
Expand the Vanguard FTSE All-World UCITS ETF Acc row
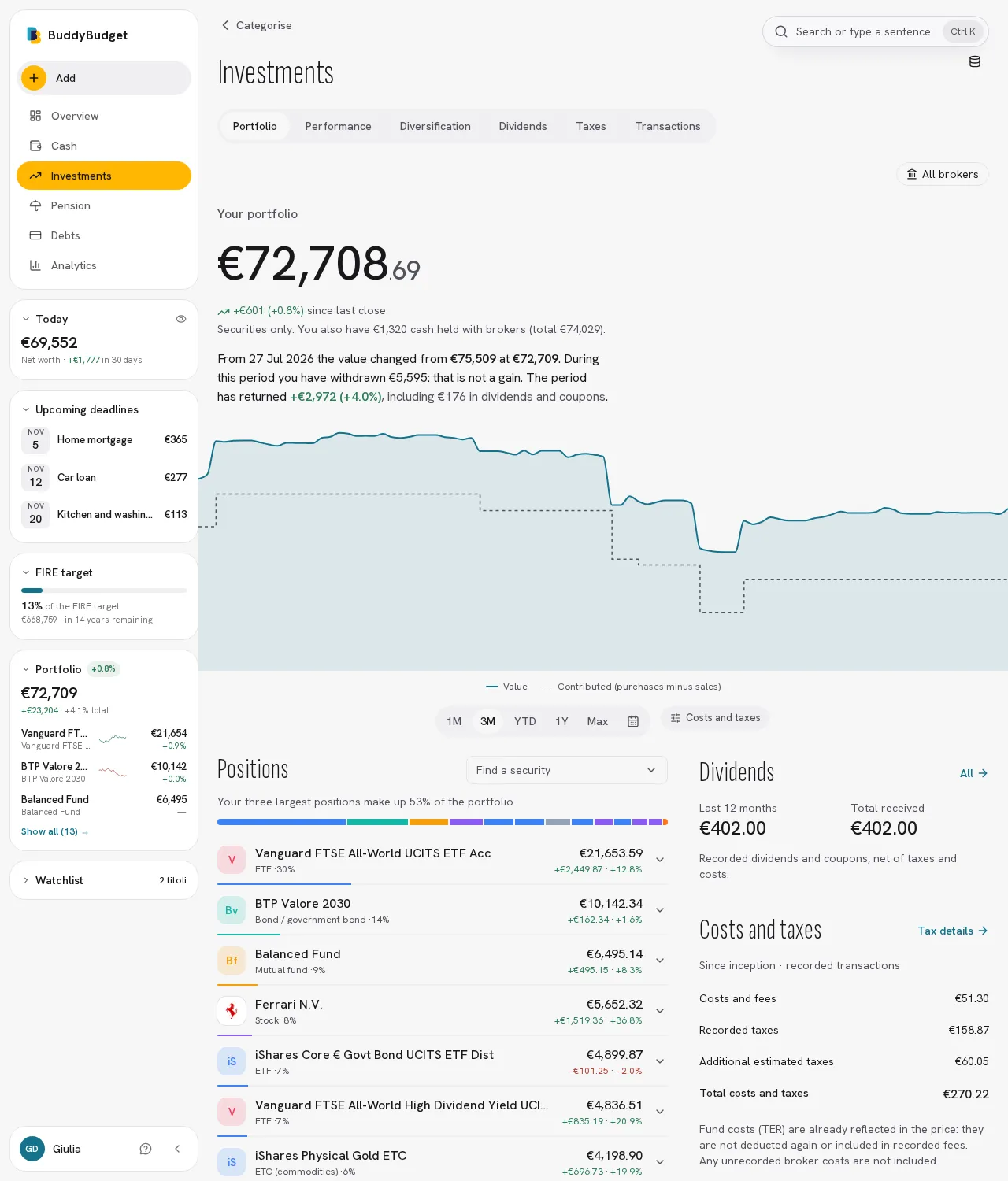tap(660, 860)
